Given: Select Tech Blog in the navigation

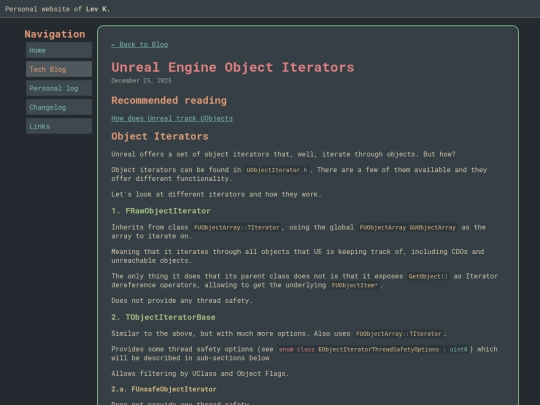Looking at the screenshot, I should click(59, 69).
